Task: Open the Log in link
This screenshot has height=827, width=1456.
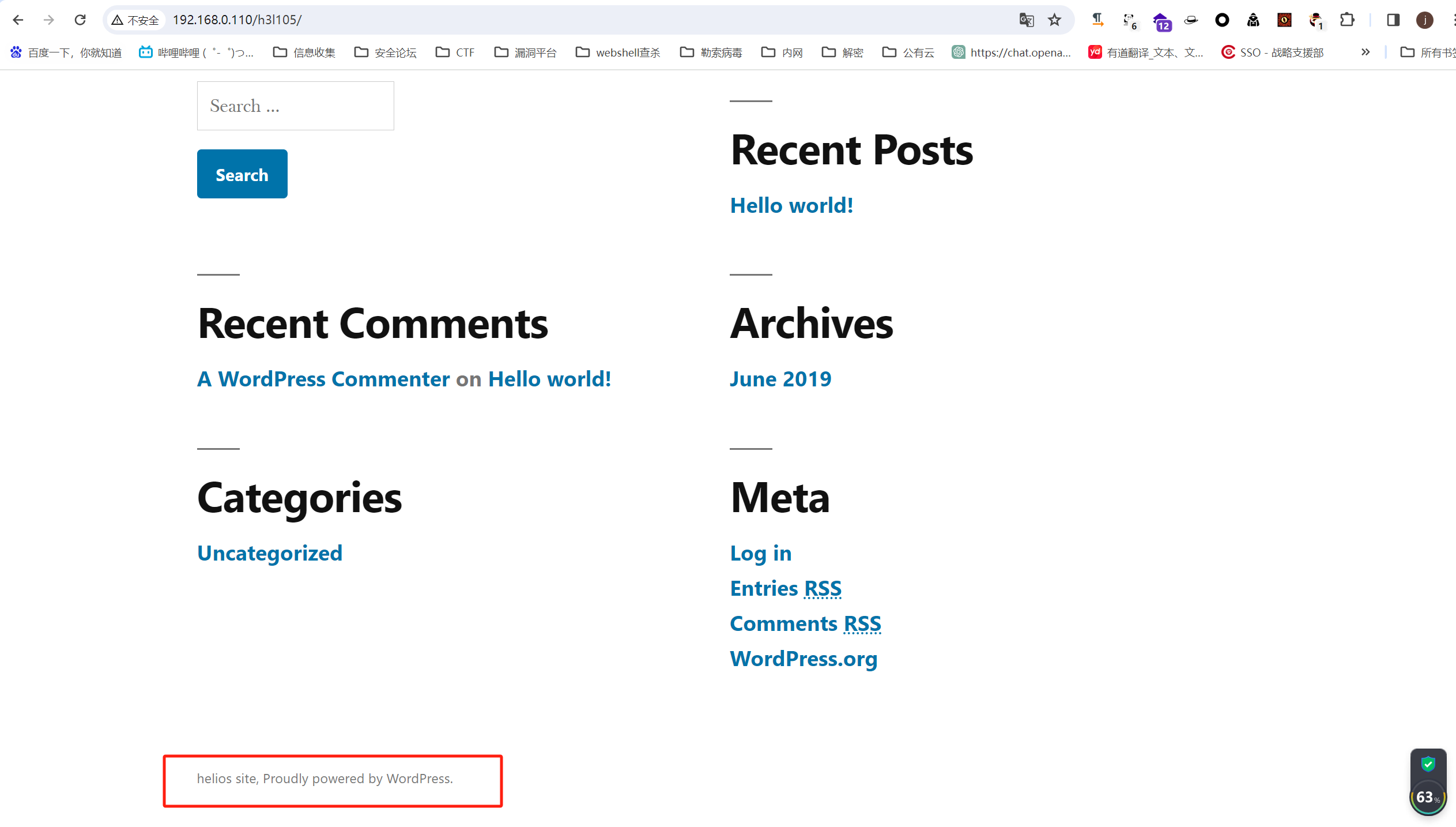Action: point(760,553)
